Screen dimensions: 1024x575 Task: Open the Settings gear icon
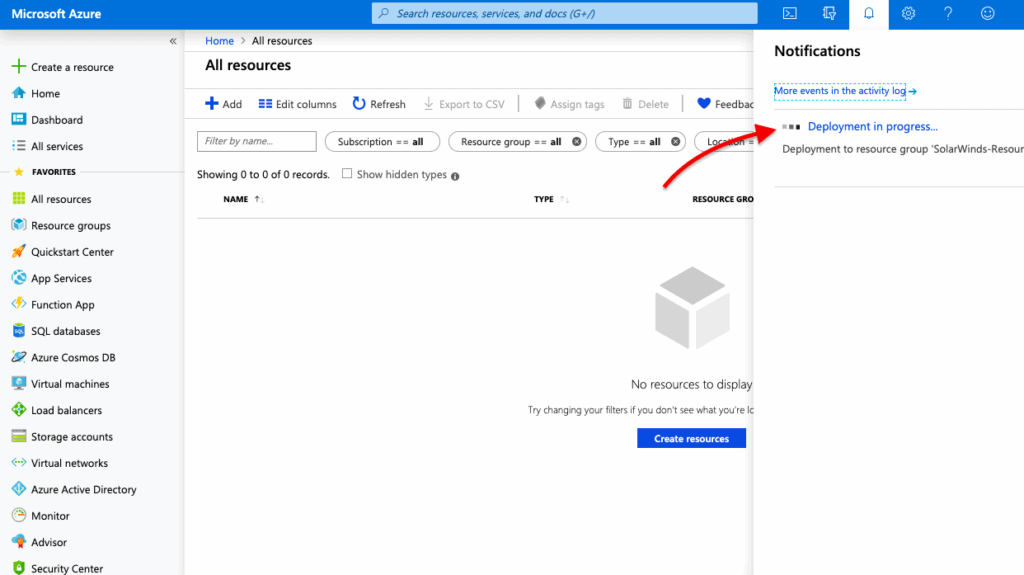[908, 14]
